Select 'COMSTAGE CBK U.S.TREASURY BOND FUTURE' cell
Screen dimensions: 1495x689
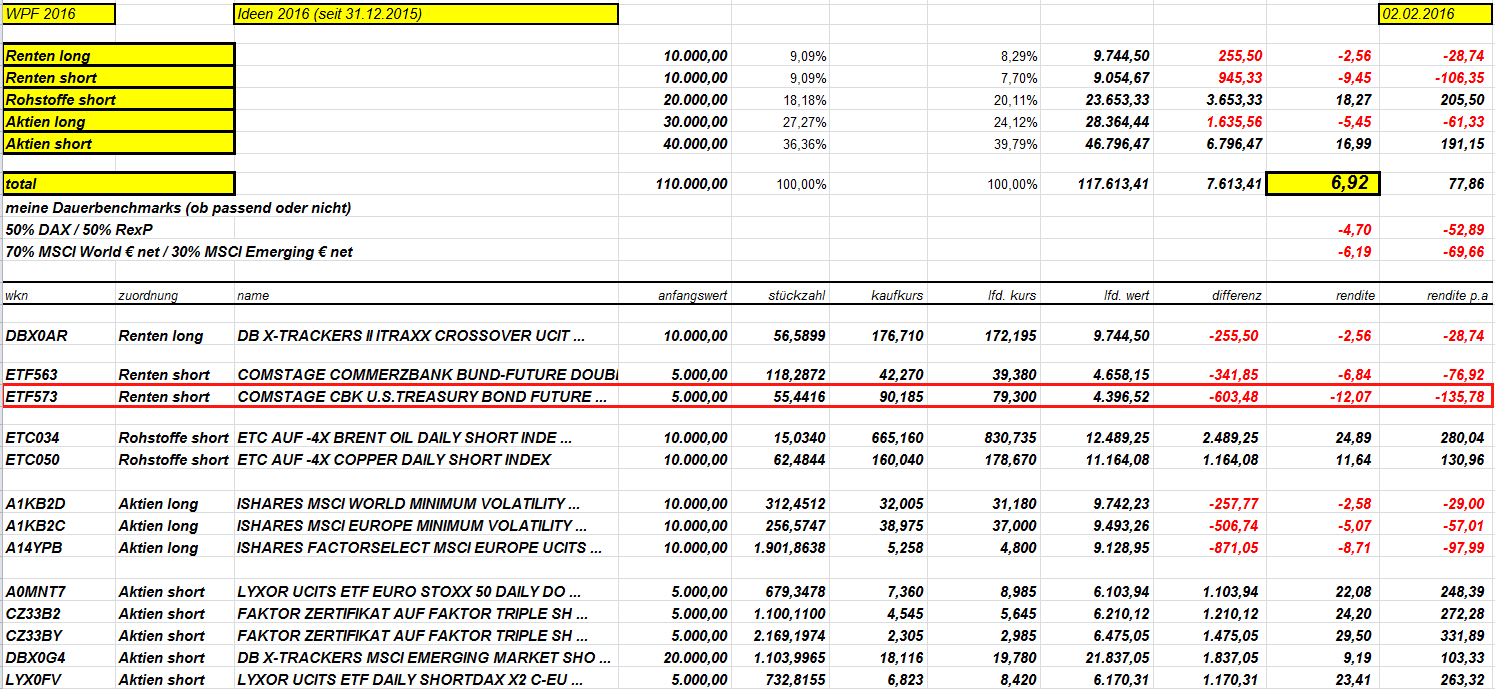[x=422, y=397]
